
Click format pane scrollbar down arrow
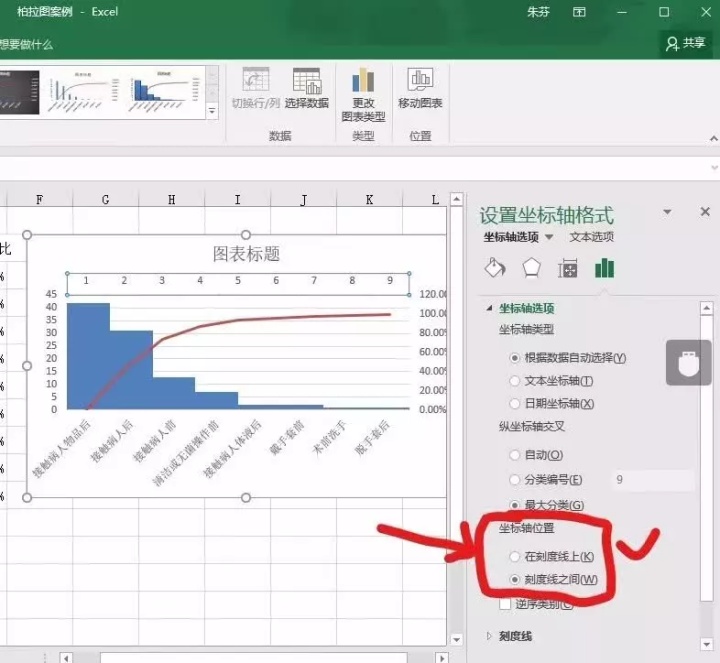coord(706,644)
